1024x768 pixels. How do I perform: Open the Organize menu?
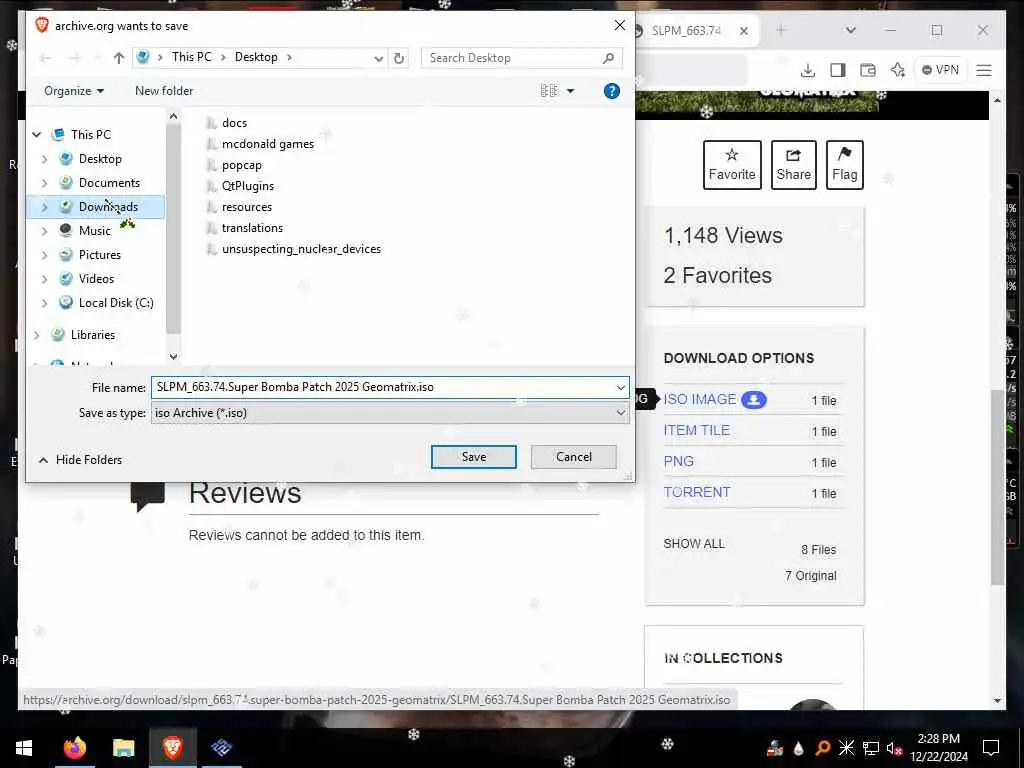[74, 91]
